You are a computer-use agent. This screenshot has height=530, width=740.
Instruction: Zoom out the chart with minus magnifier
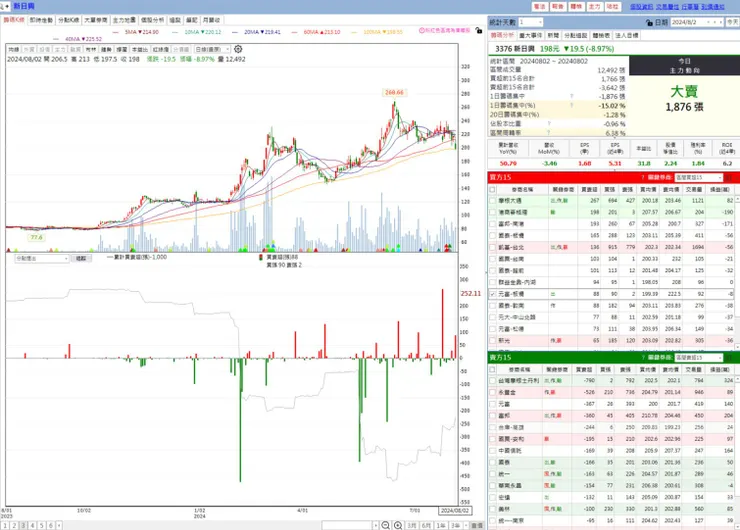[x=386, y=525]
